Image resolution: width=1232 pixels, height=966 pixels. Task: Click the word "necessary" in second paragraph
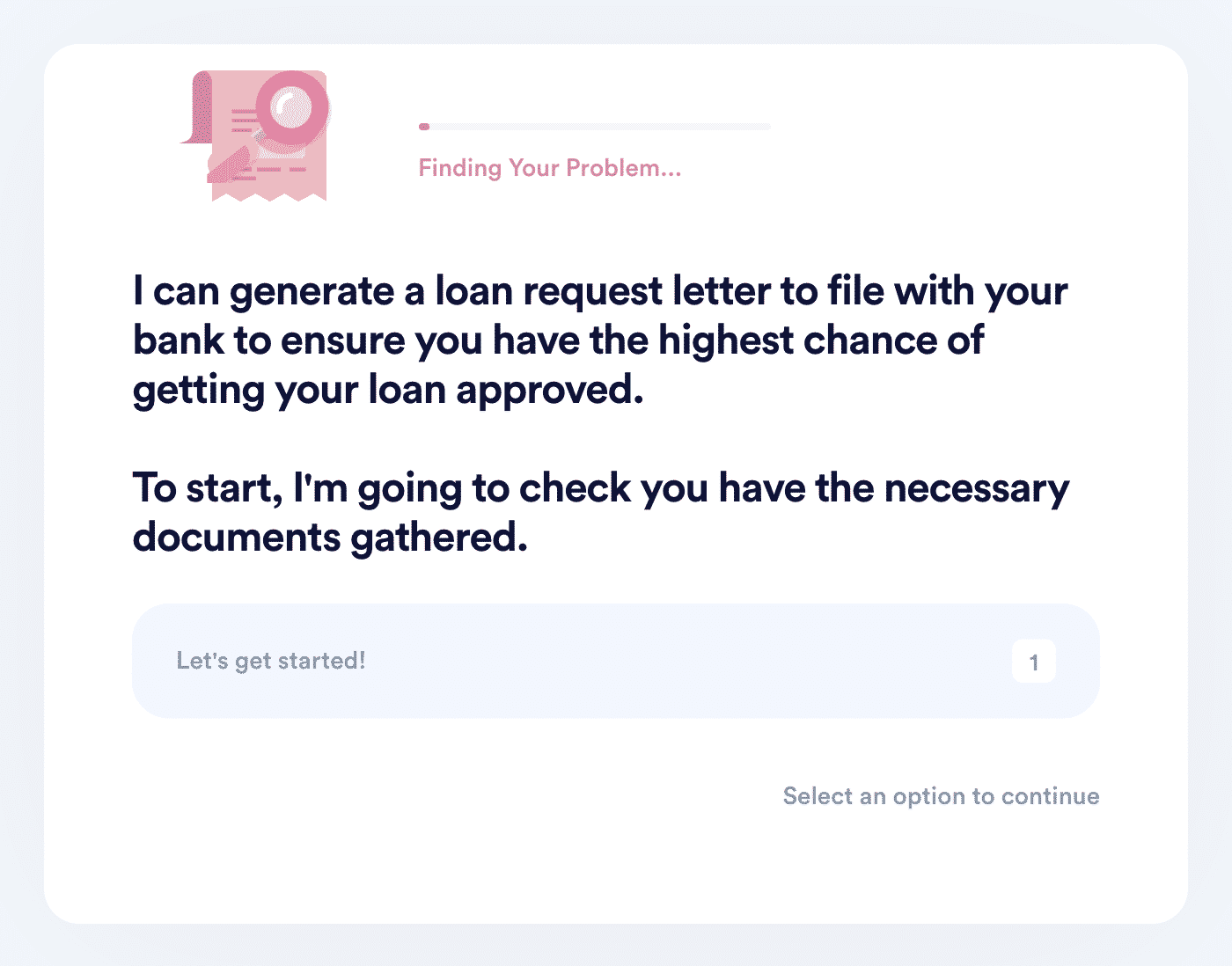pyautogui.click(x=977, y=488)
